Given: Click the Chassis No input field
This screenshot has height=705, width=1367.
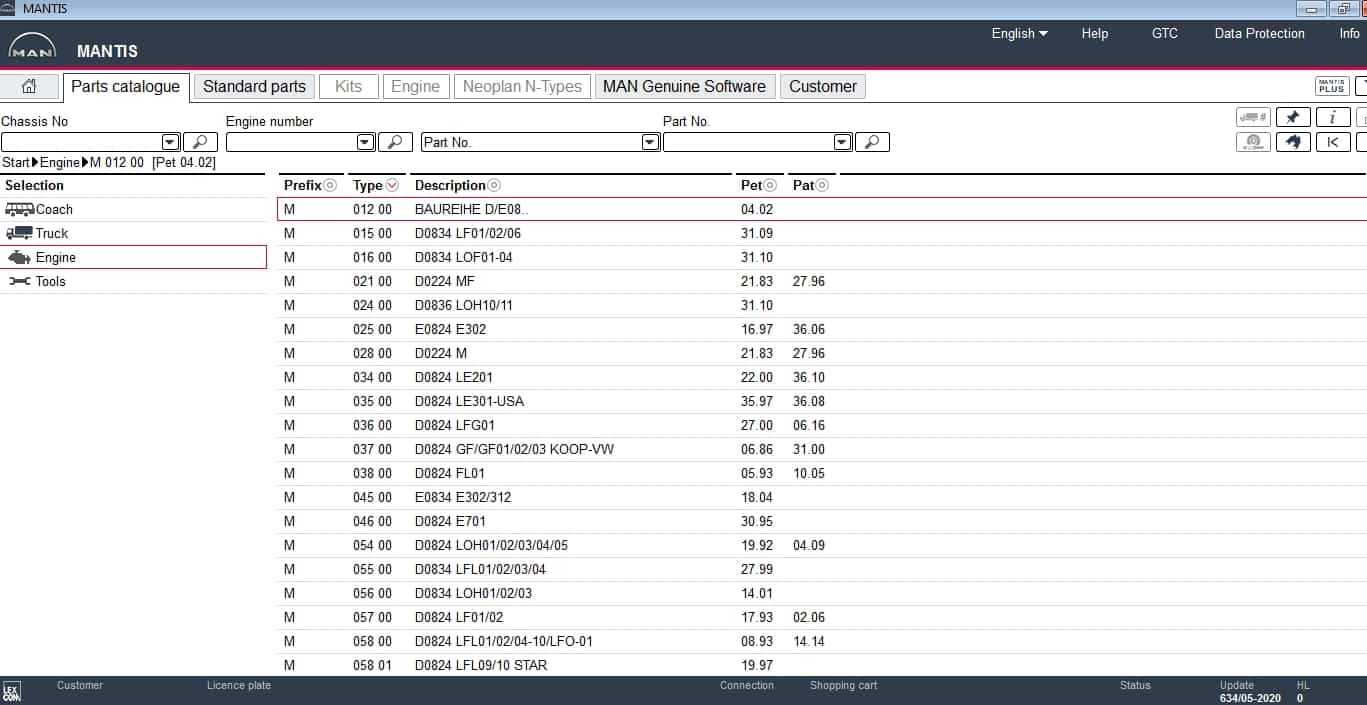Looking at the screenshot, I should [x=81, y=142].
